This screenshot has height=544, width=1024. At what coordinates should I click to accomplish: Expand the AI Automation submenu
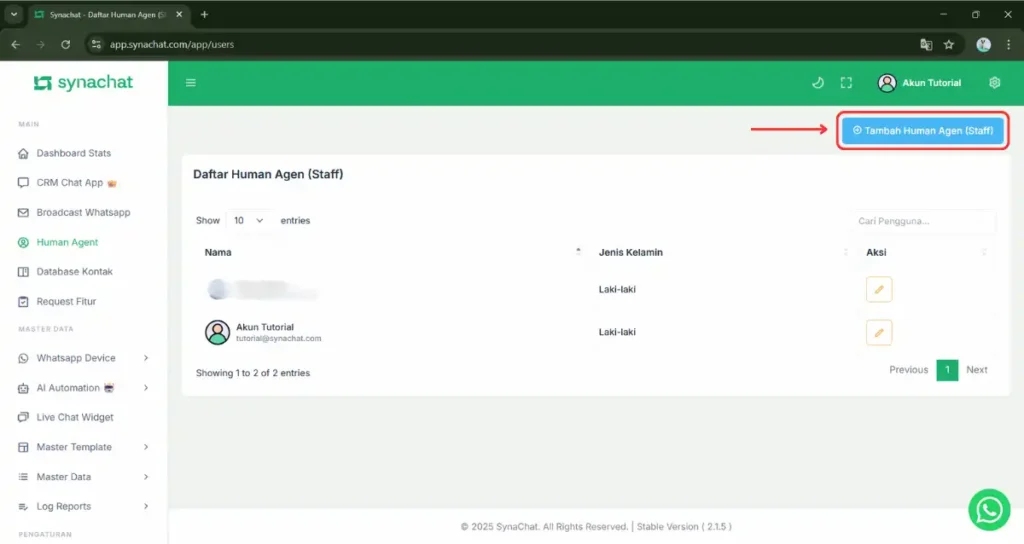click(x=84, y=388)
